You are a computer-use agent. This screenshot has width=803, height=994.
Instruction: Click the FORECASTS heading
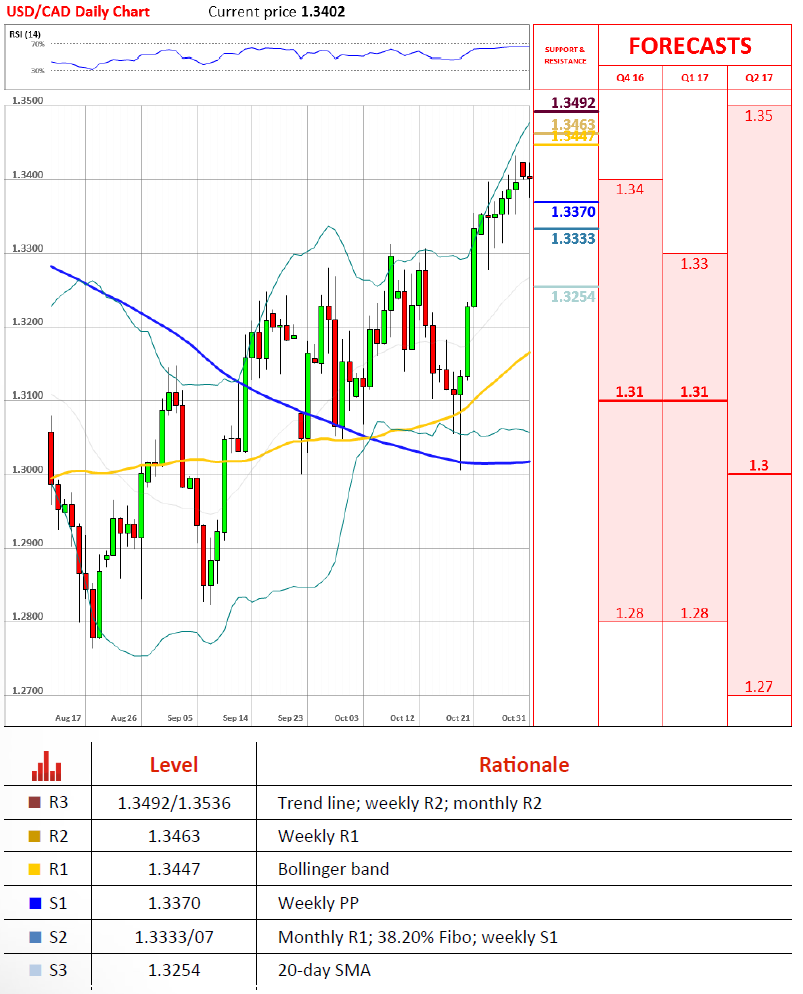pyautogui.click(x=690, y=46)
